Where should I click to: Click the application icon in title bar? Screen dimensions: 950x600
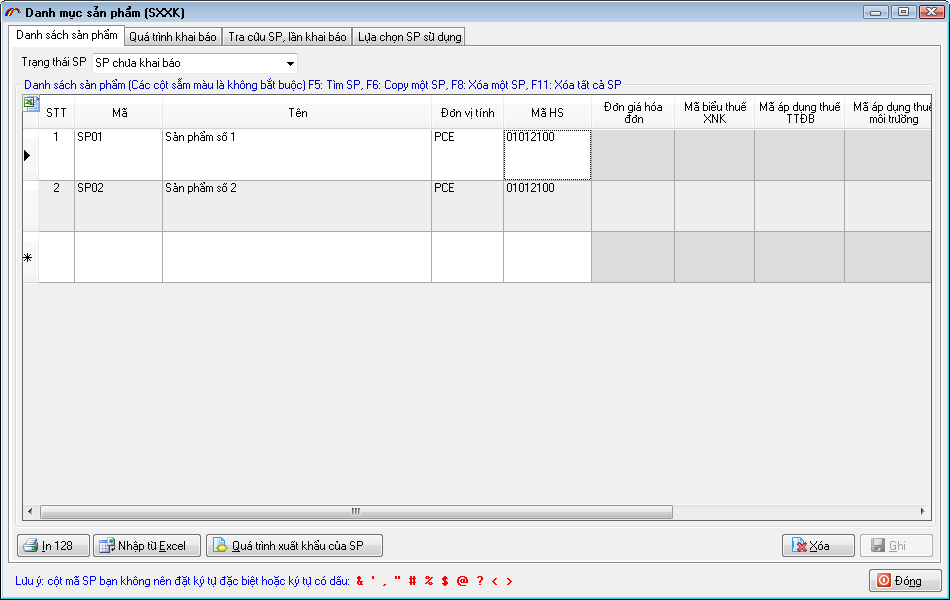coord(13,12)
